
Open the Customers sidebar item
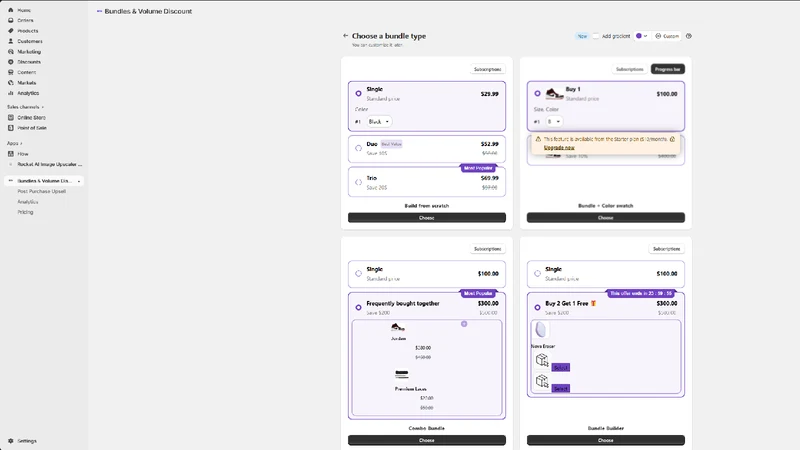[x=30, y=41]
